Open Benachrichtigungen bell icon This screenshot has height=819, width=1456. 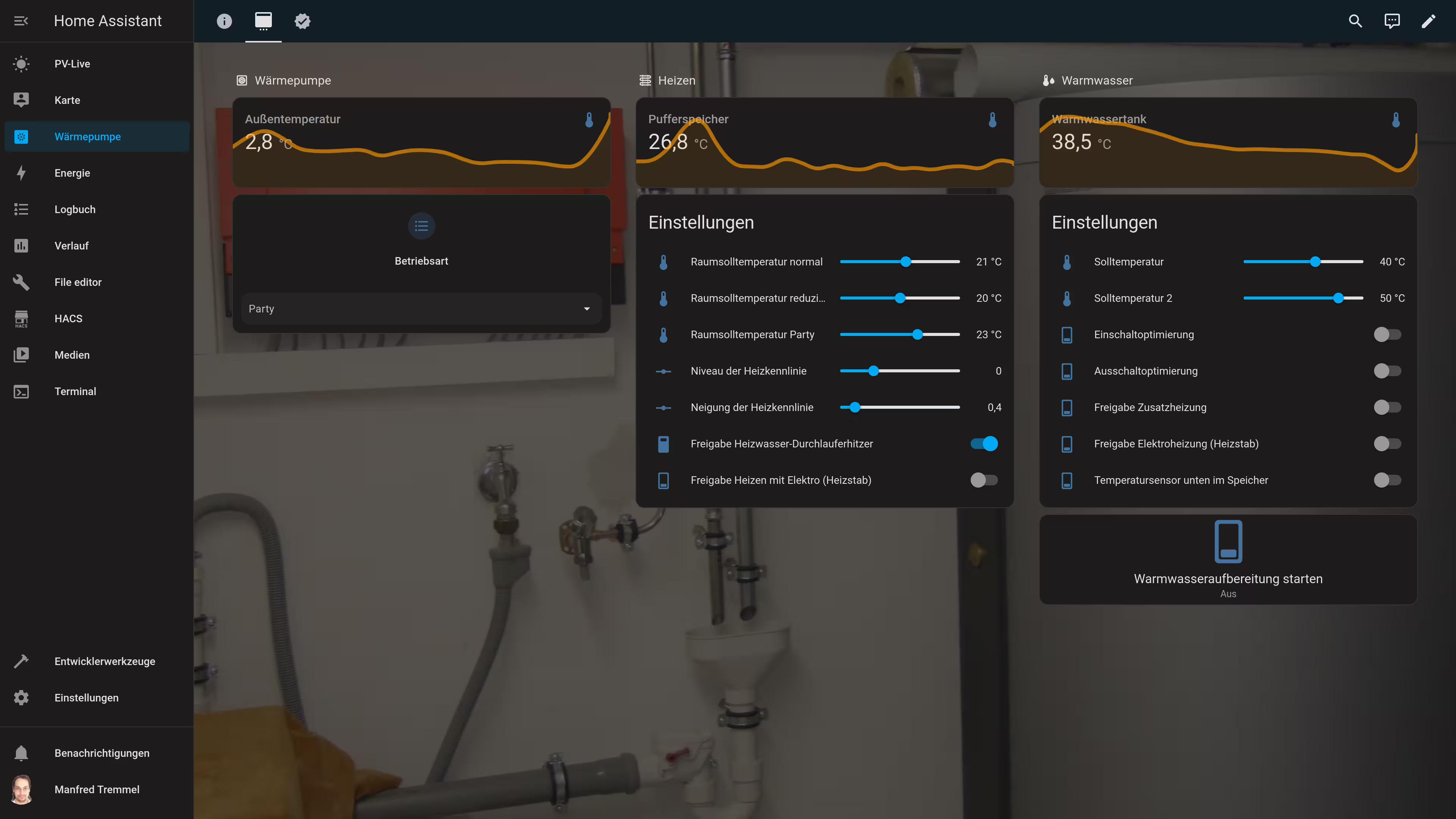[21, 753]
